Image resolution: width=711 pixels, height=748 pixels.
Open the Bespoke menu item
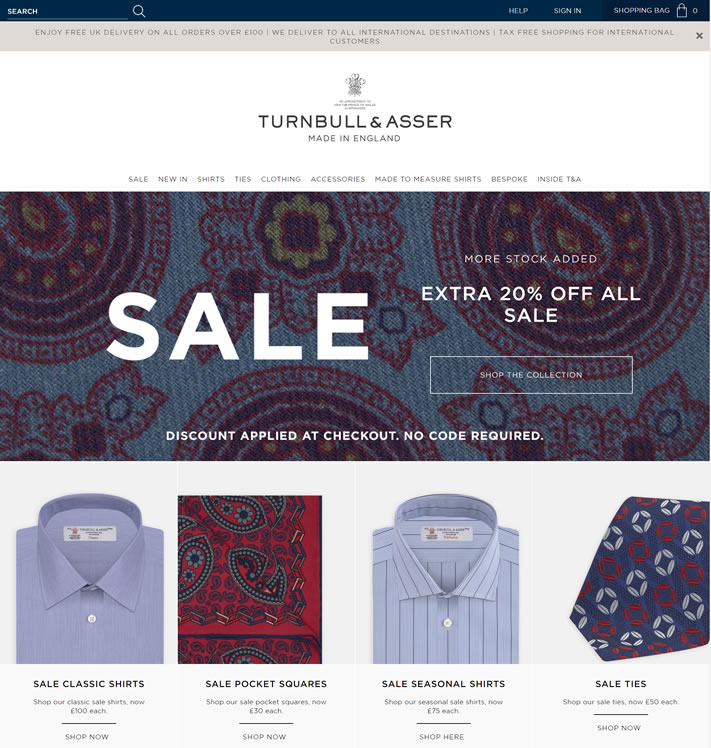[509, 179]
